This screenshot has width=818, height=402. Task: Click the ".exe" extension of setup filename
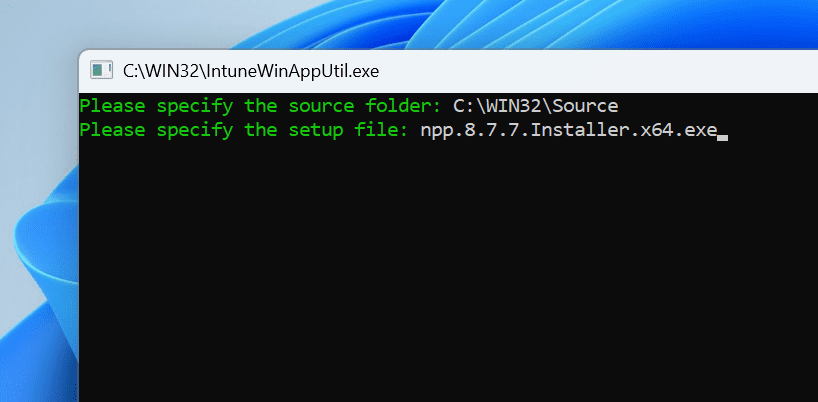[x=696, y=130]
